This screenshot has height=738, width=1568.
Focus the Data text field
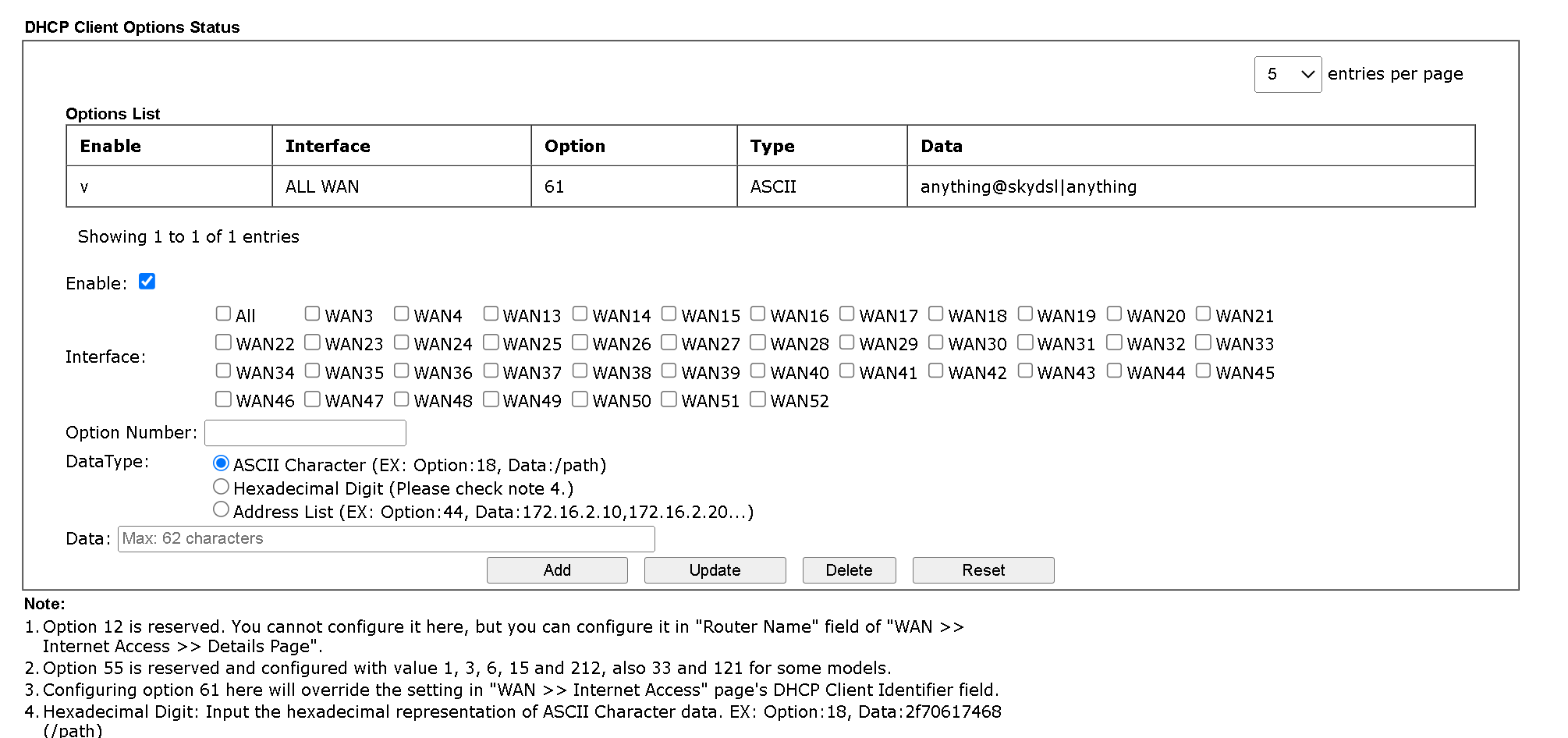click(386, 538)
